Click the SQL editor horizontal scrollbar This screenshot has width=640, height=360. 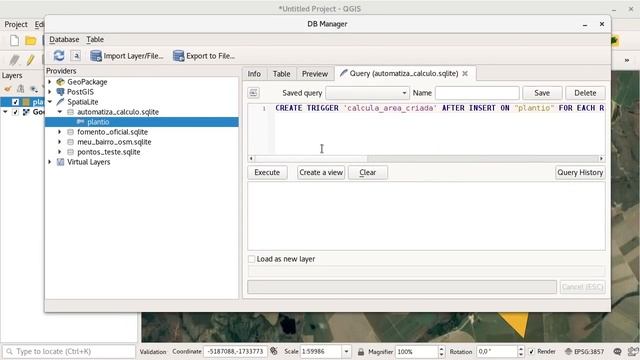click(x=426, y=159)
